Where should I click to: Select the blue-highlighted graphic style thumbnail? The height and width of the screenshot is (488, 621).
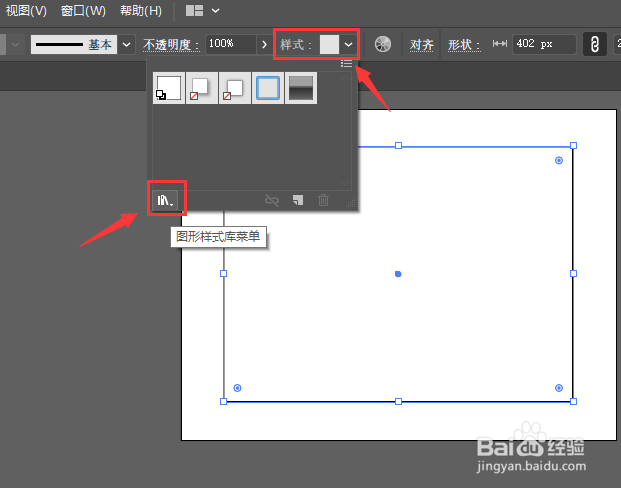(268, 88)
